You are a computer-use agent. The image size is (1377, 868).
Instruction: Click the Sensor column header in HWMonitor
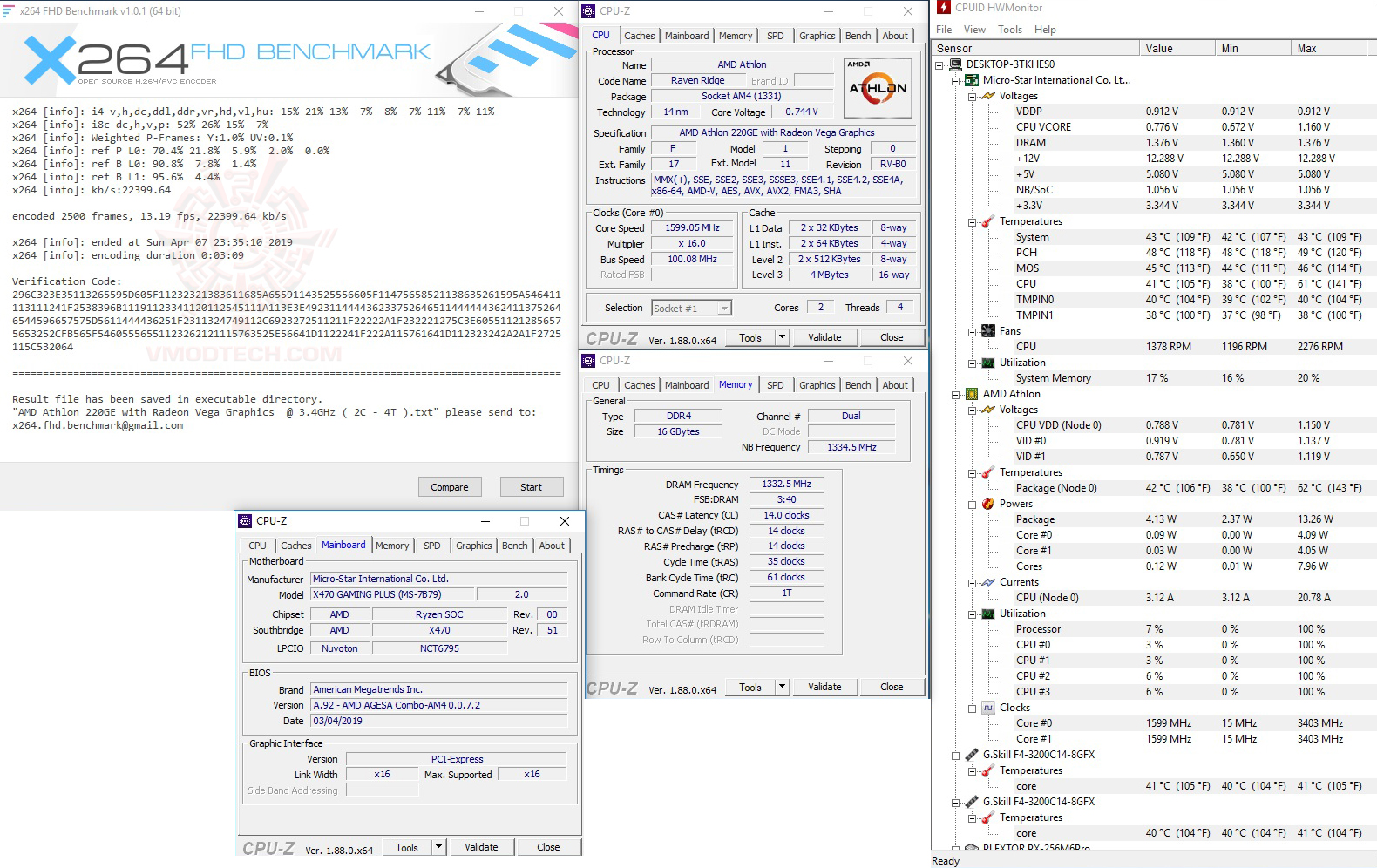click(1036, 49)
